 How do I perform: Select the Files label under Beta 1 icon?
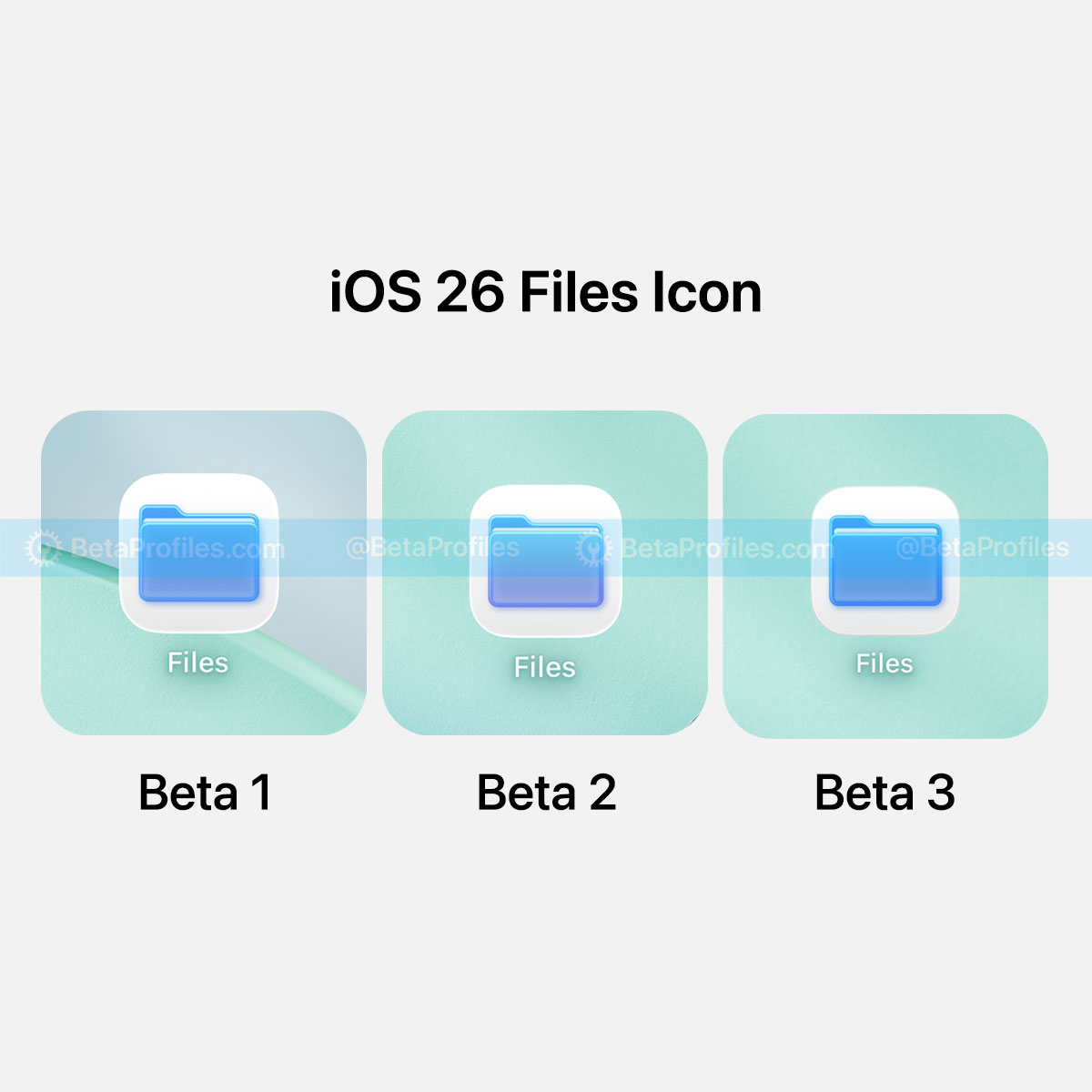pos(197,662)
